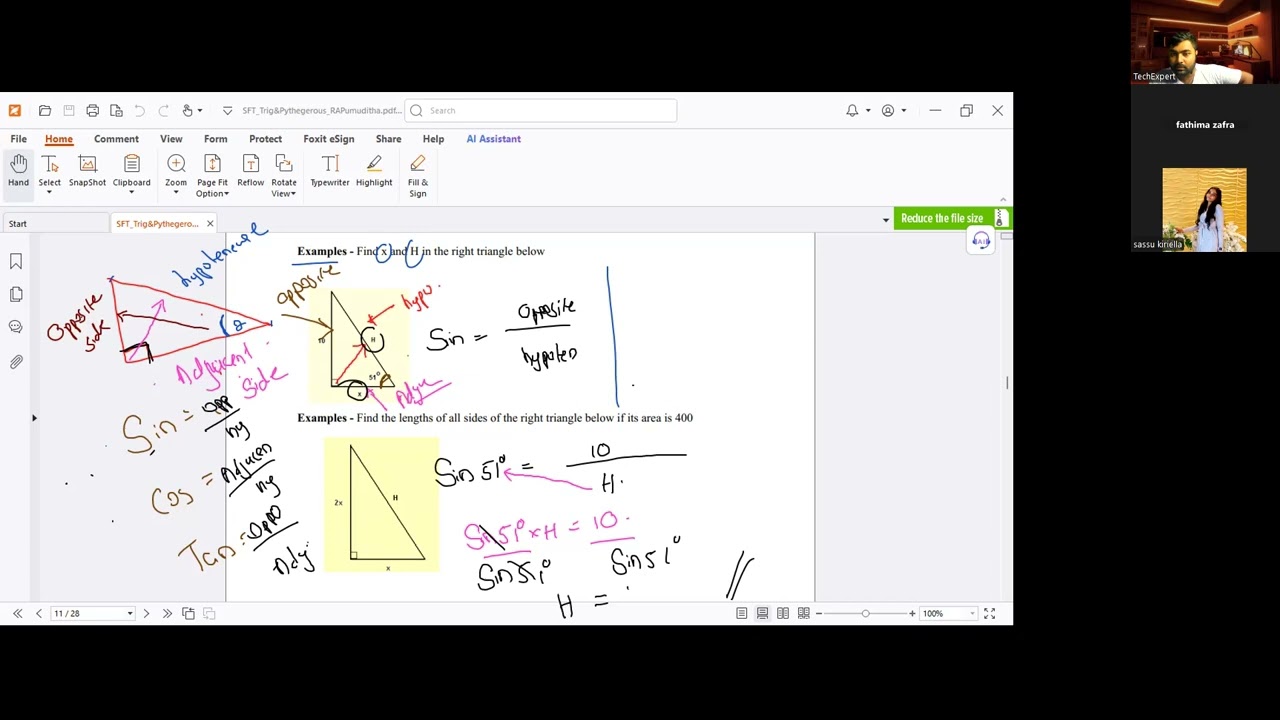
Task: Switch to continuous page view
Action: (x=762, y=613)
